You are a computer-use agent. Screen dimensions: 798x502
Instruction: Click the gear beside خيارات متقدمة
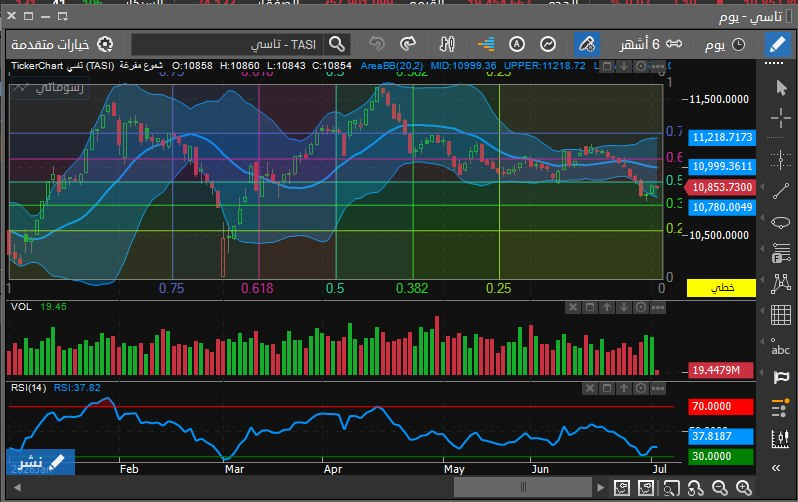click(x=105, y=45)
